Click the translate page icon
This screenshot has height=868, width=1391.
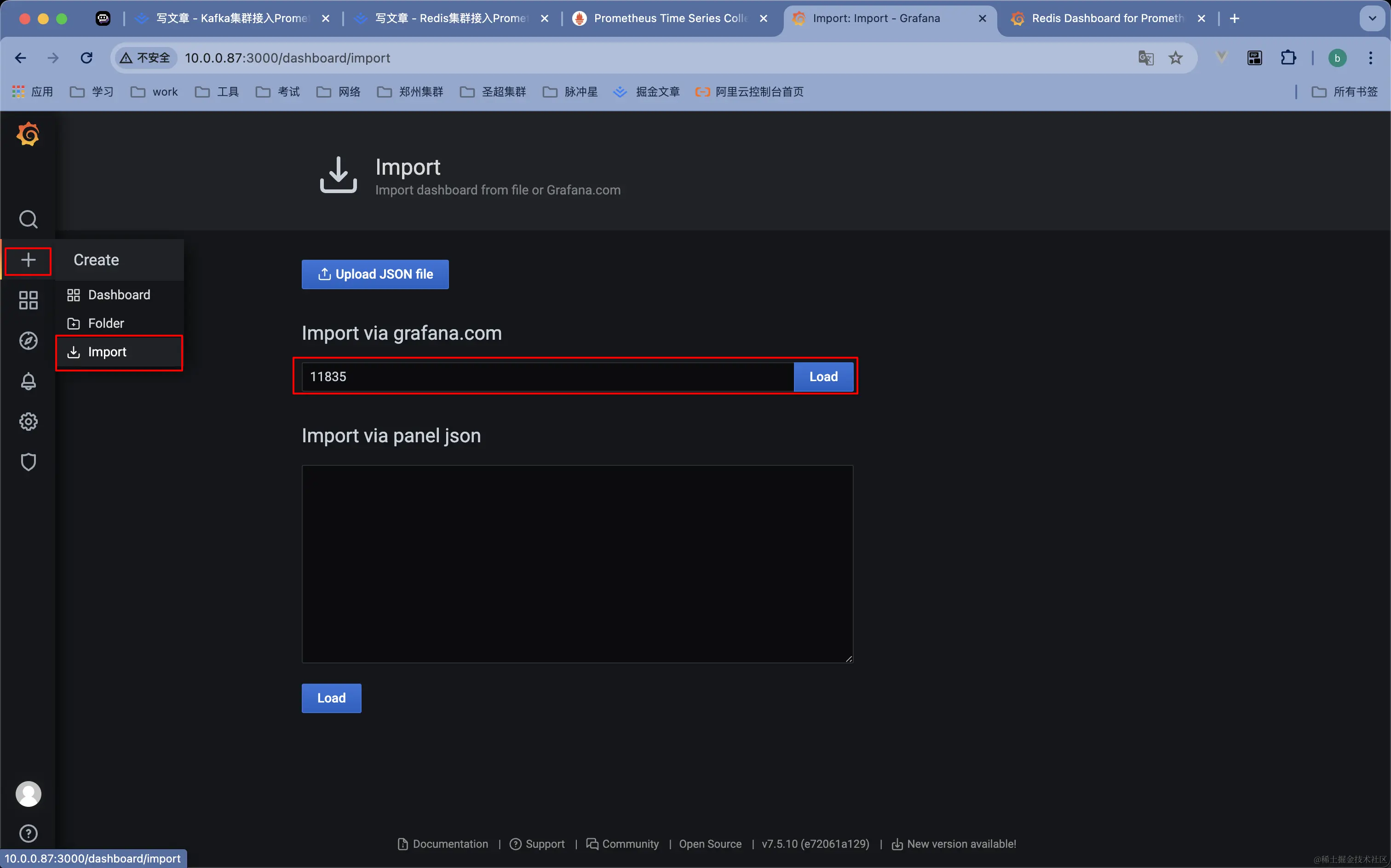1146,58
